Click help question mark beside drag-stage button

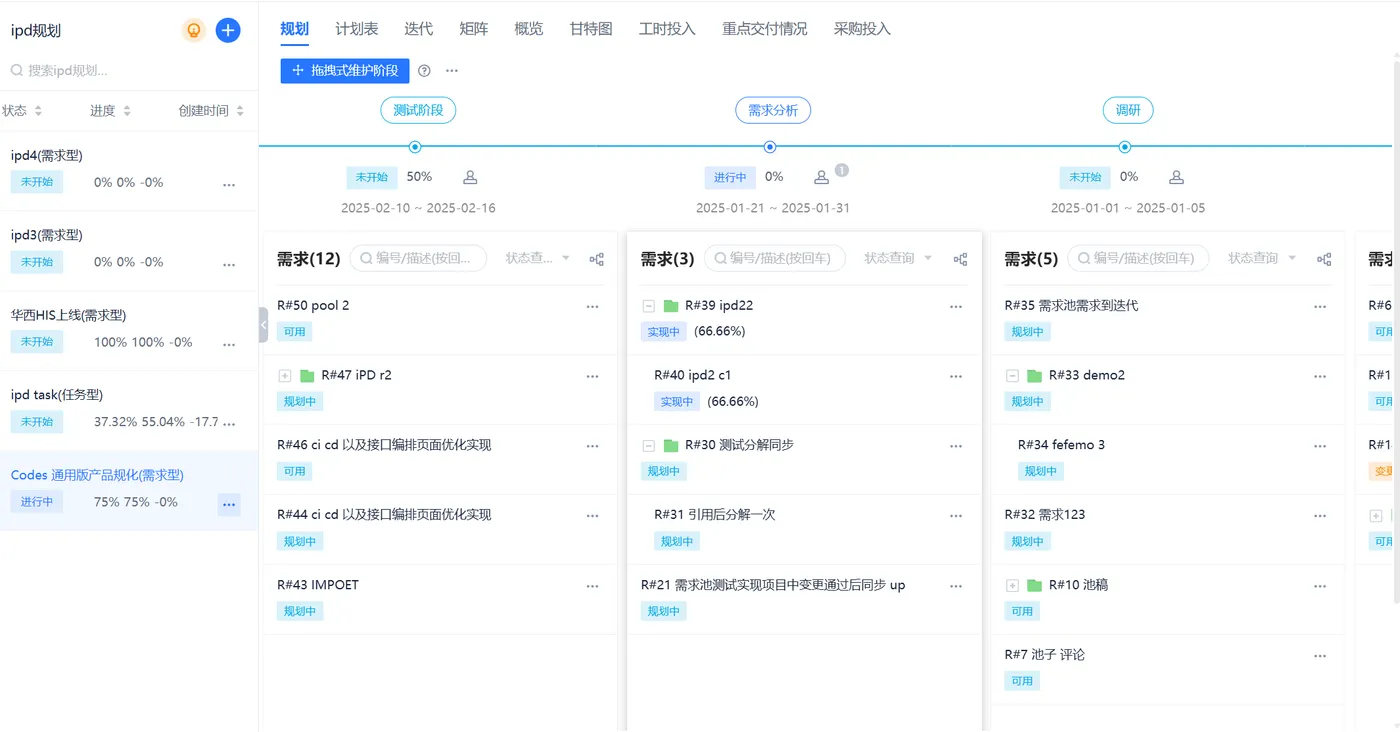(424, 71)
